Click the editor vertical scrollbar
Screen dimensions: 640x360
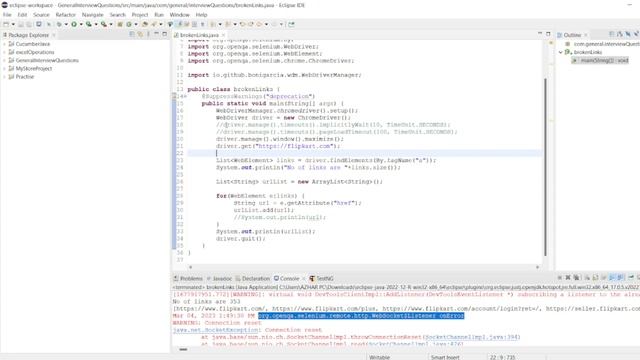click(x=545, y=167)
